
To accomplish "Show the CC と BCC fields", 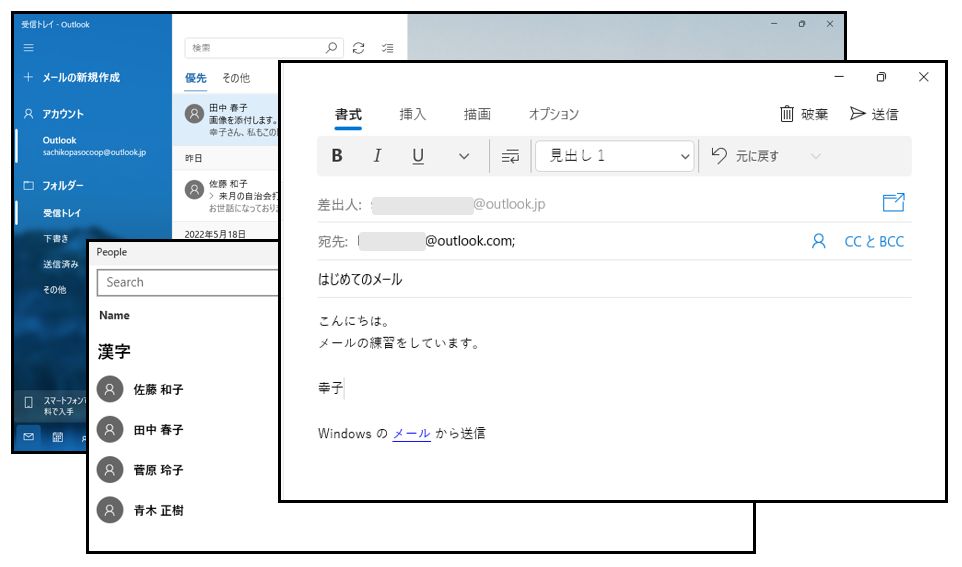I will point(874,241).
